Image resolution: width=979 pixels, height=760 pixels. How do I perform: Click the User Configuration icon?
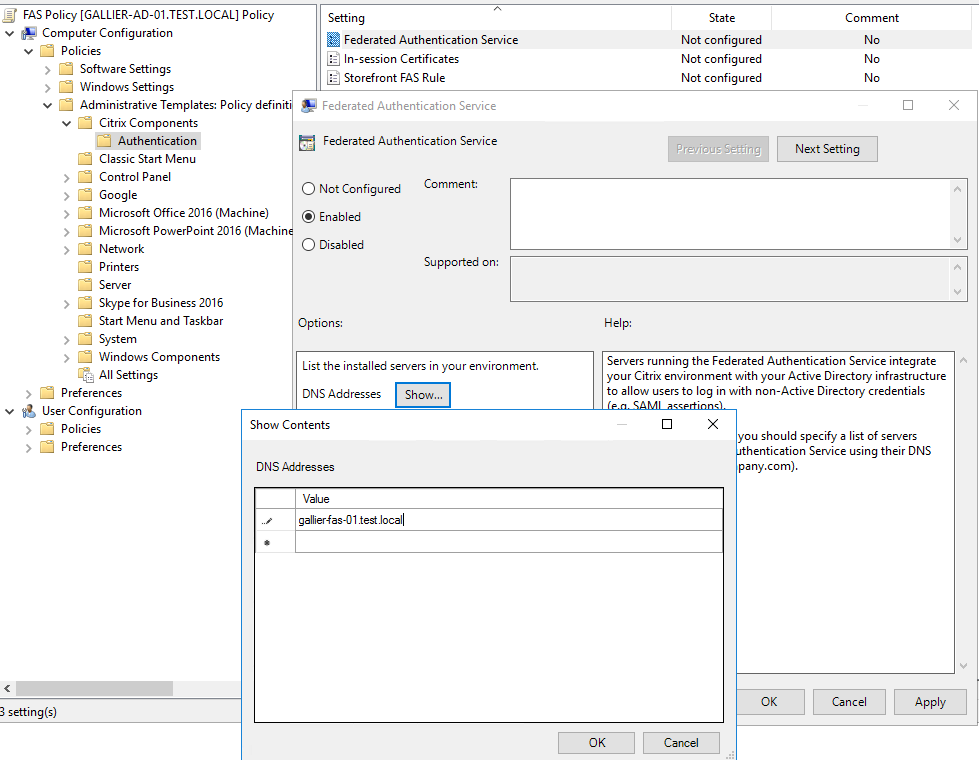pyautogui.click(x=29, y=411)
